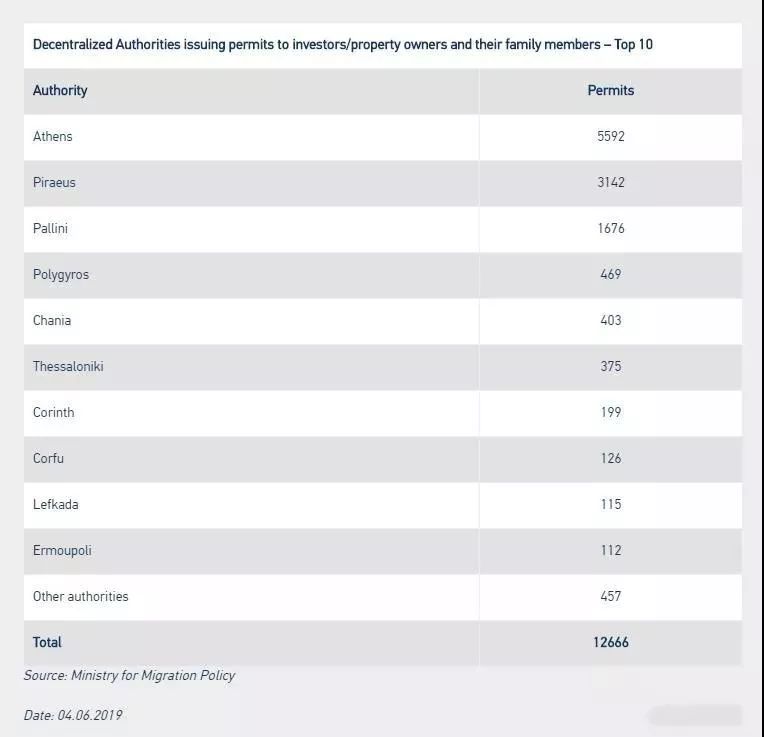
Task: Click the Pallini authority name
Action: coord(50,228)
